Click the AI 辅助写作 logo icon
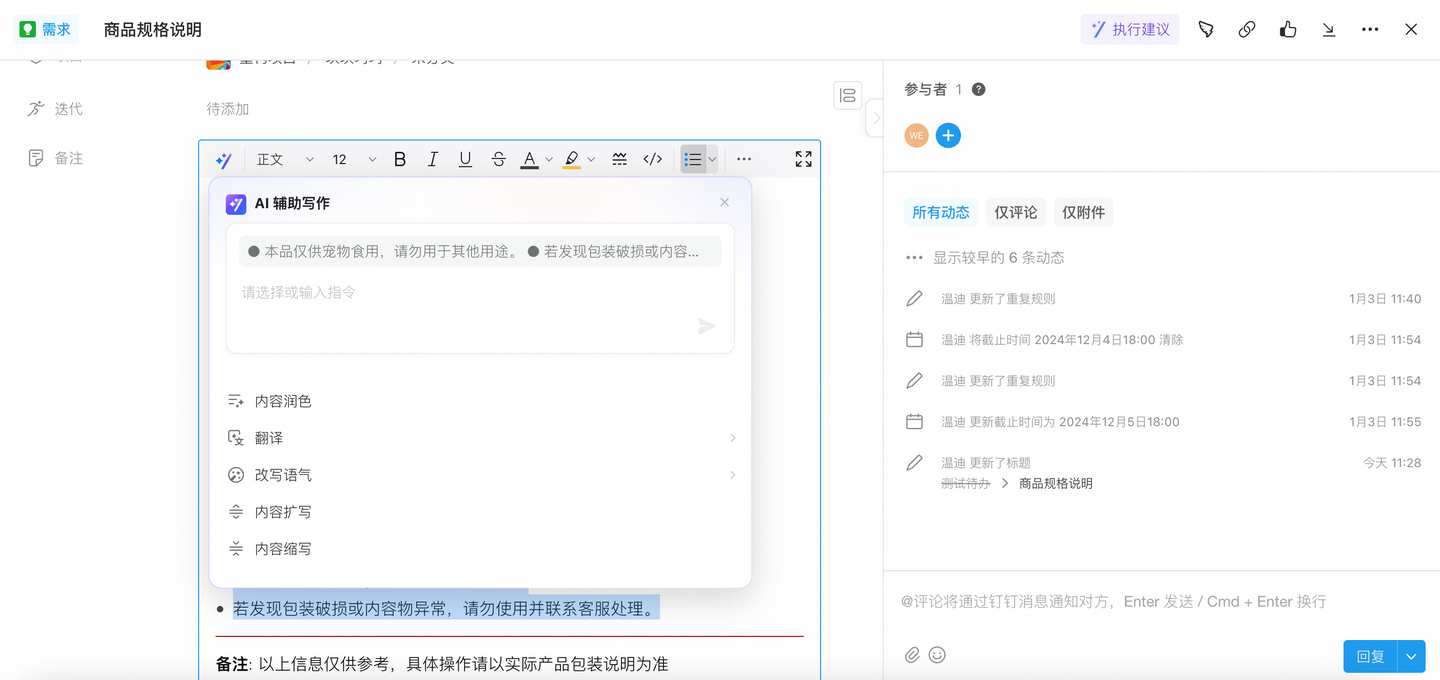 coord(236,203)
